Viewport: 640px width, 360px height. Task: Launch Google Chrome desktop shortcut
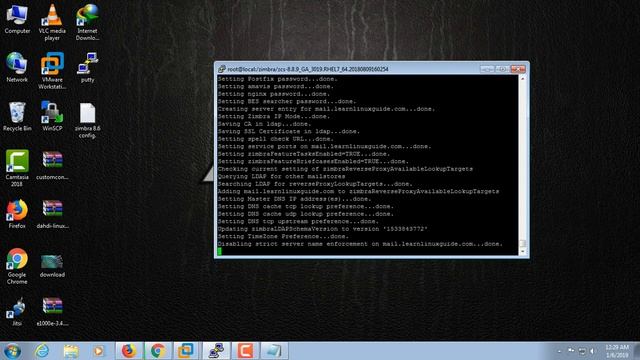(17, 266)
